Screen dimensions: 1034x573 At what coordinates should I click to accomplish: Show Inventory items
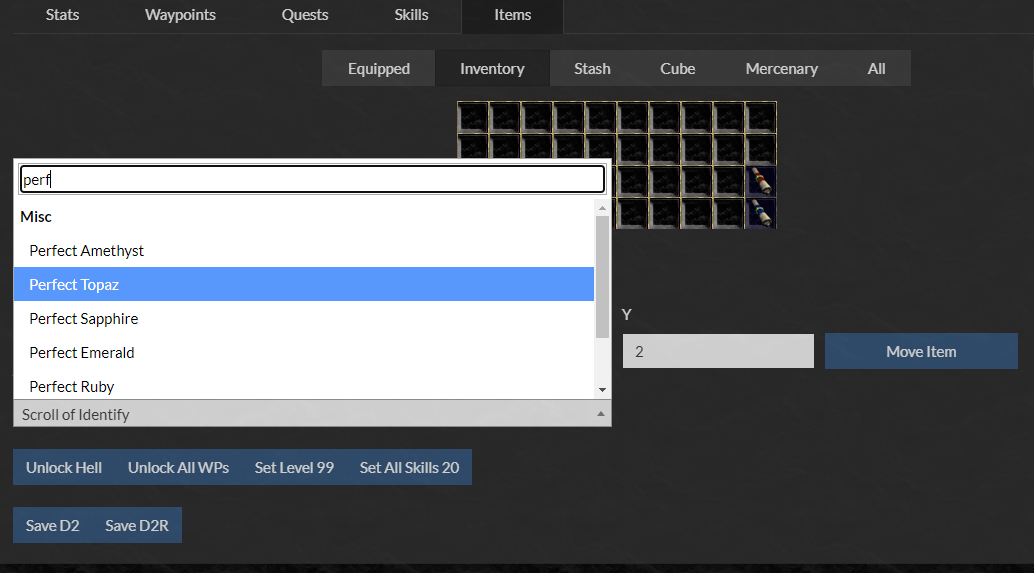pyautogui.click(x=492, y=69)
